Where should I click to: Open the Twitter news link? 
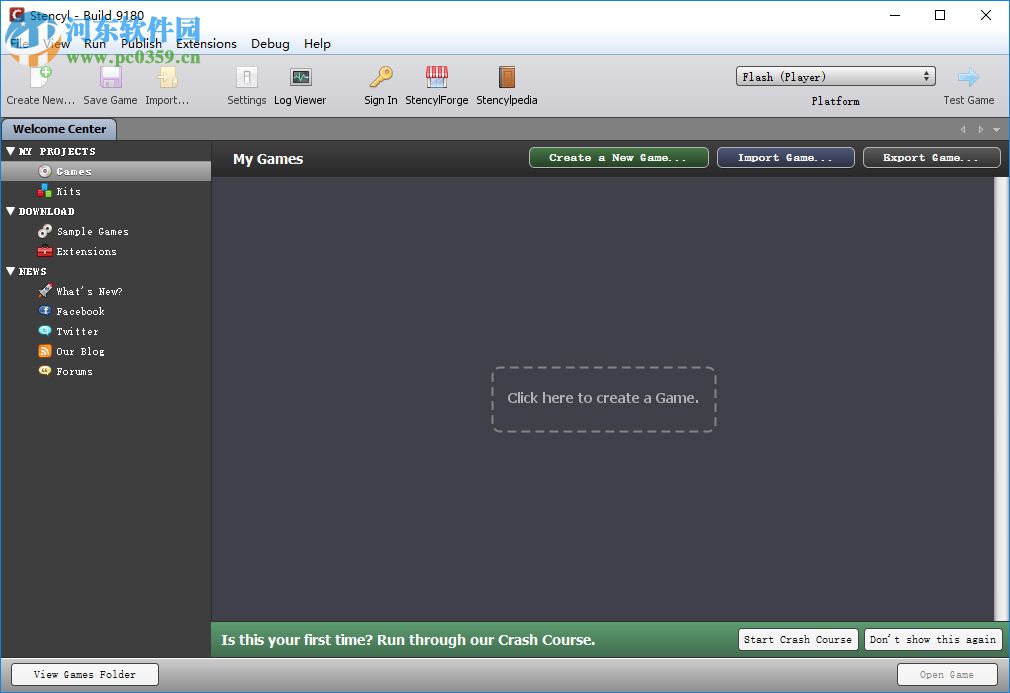pos(106,331)
